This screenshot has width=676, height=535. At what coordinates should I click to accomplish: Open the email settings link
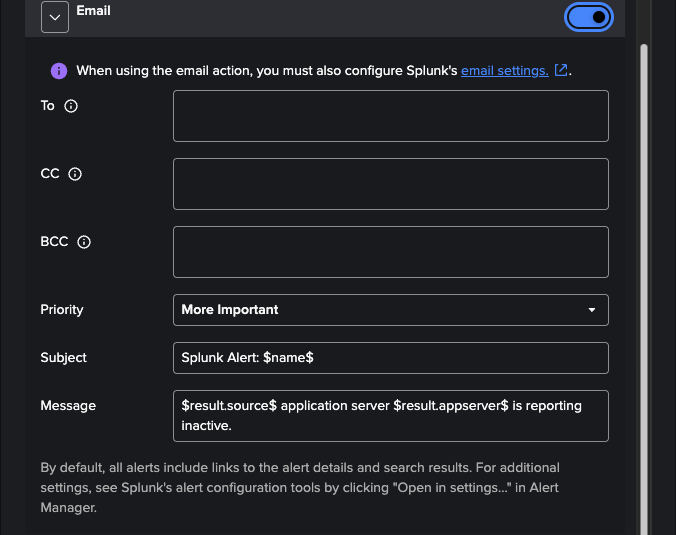point(504,71)
